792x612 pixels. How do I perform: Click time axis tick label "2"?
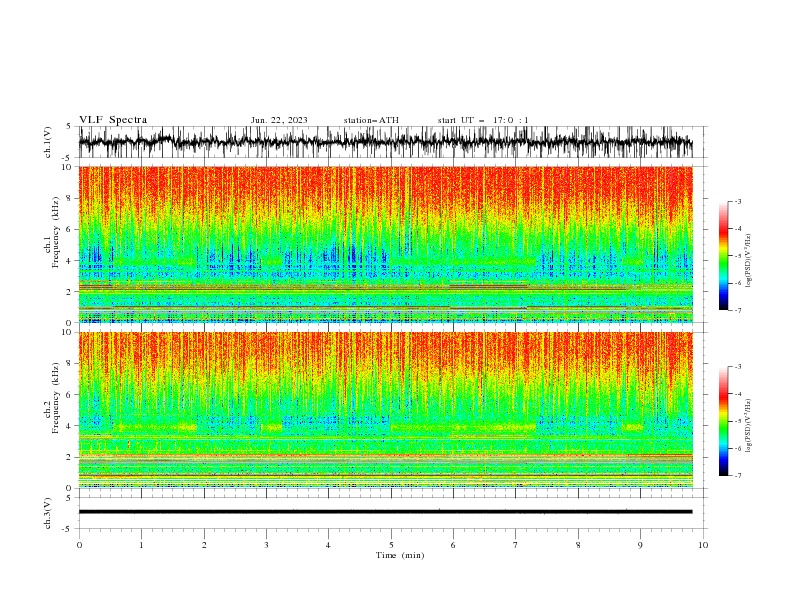click(204, 545)
